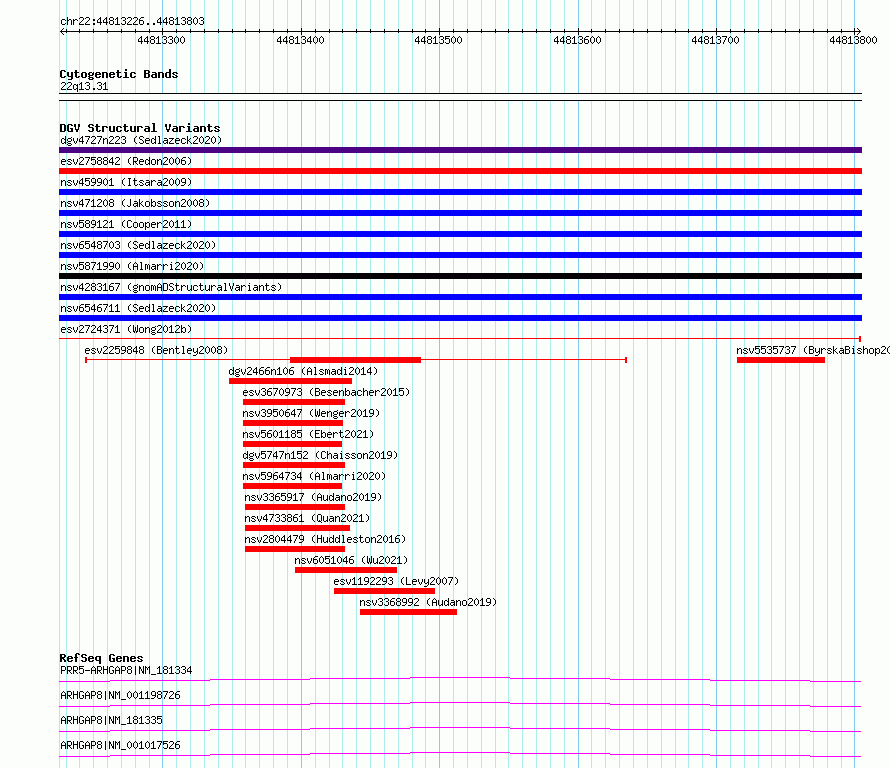Click esv2259848 (Bentley2008) label

(156, 350)
